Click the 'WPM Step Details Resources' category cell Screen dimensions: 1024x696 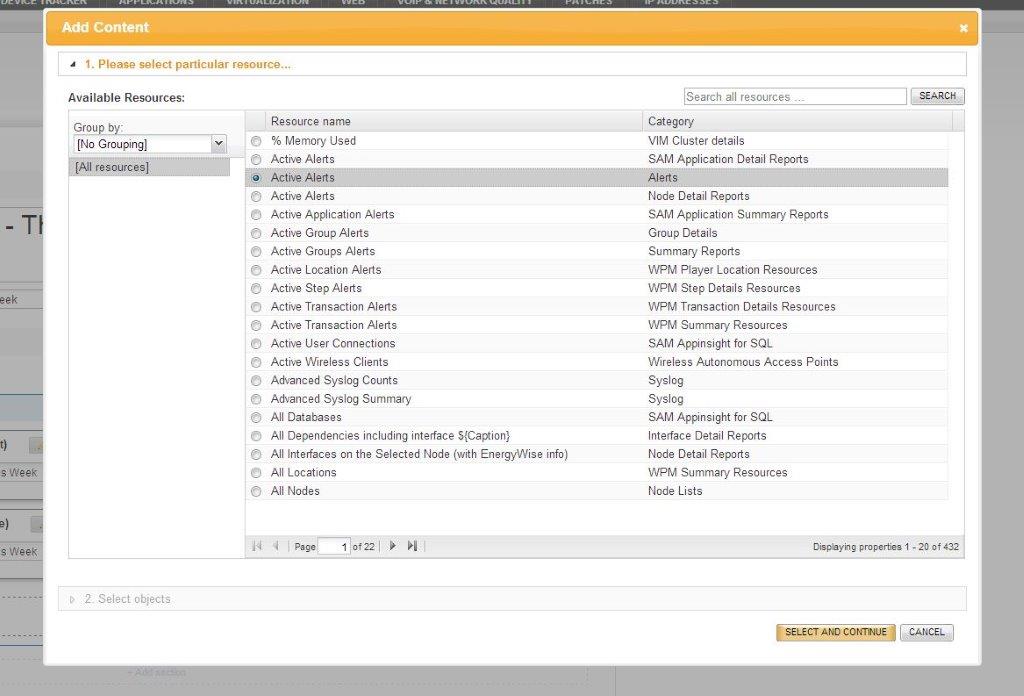point(724,289)
